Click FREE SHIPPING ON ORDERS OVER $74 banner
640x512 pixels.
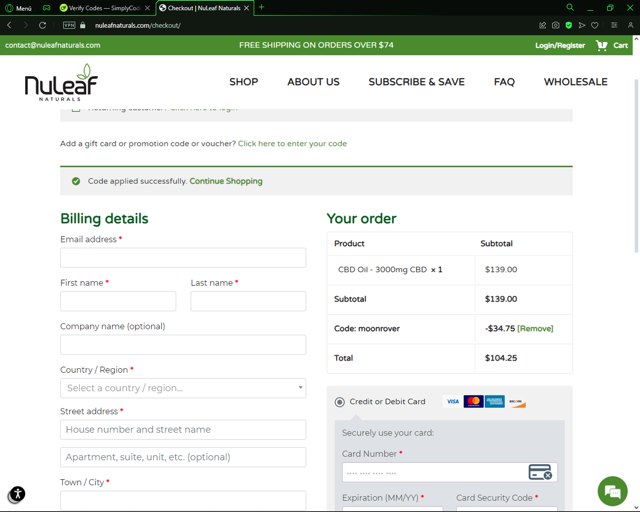pyautogui.click(x=316, y=45)
